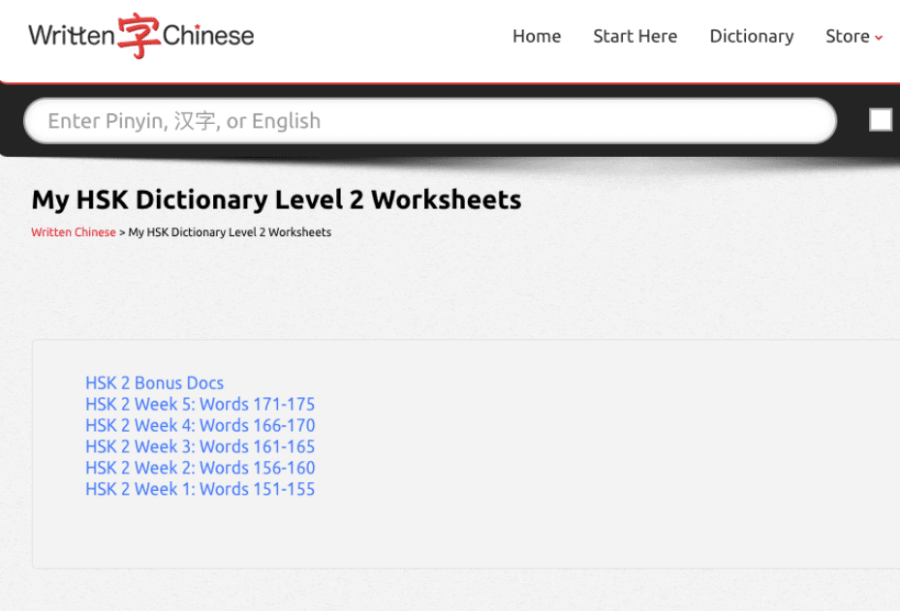Click the breadcrumb's current page text
Image resolution: width=900 pixels, height=611 pixels.
pyautogui.click(x=230, y=232)
